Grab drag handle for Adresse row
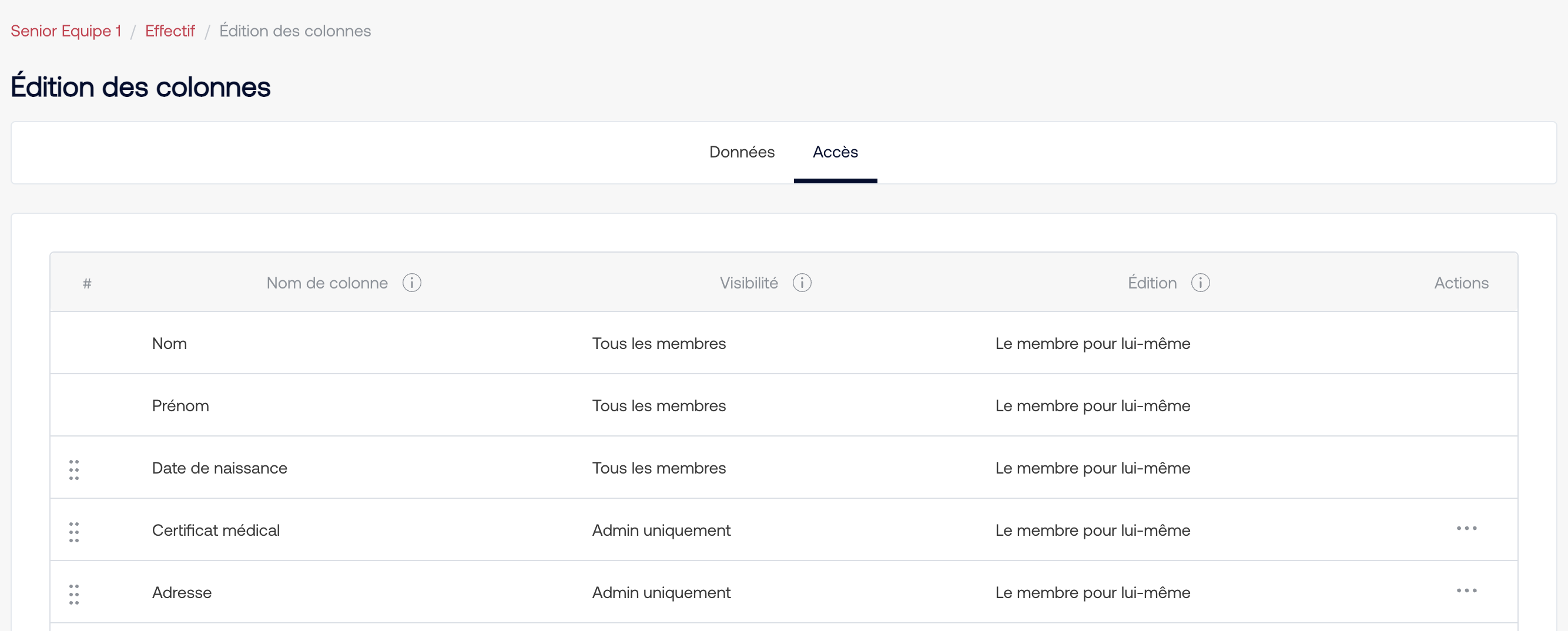This screenshot has width=1568, height=631. [x=73, y=594]
